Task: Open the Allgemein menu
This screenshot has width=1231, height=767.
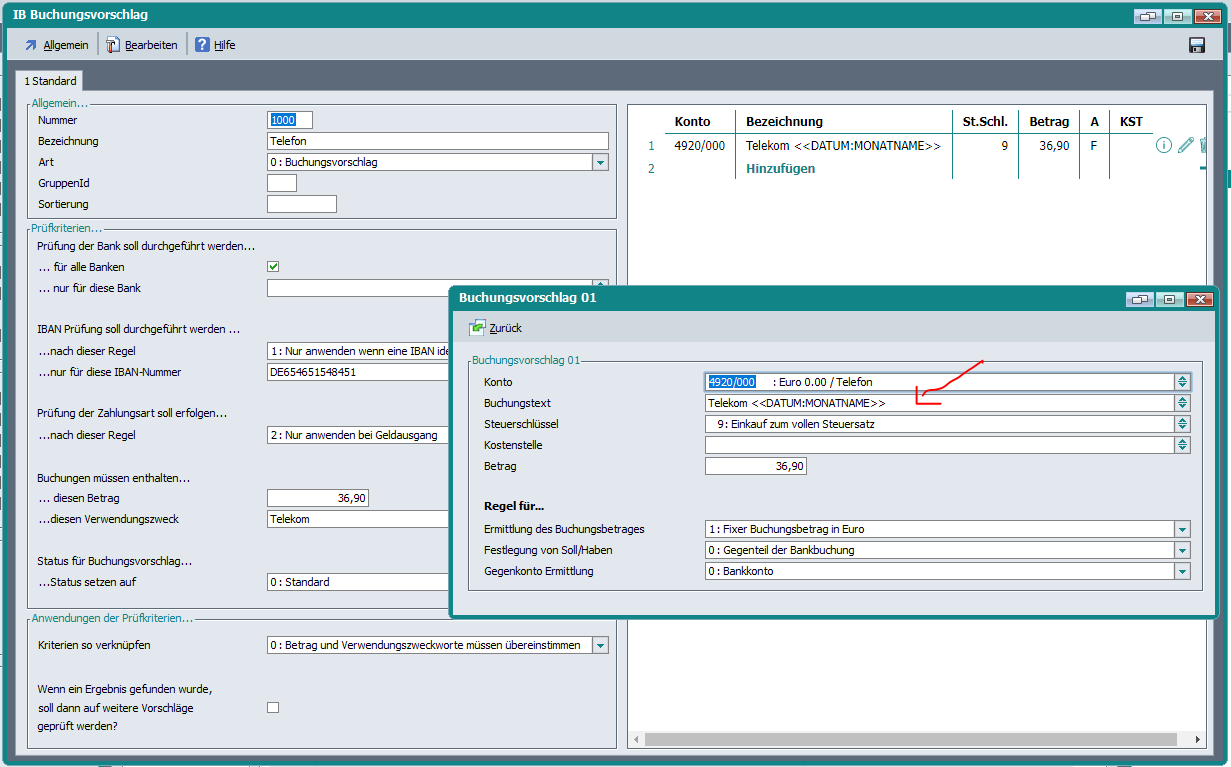Action: click(x=56, y=45)
